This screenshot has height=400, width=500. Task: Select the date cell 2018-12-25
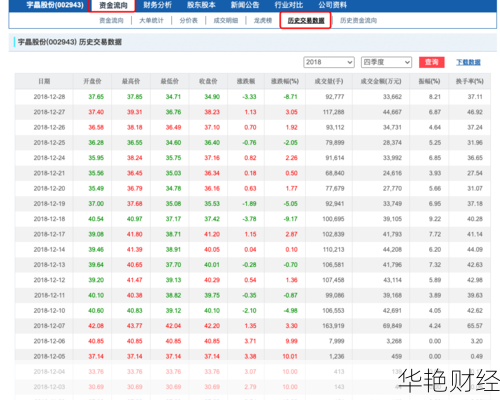(x=49, y=143)
